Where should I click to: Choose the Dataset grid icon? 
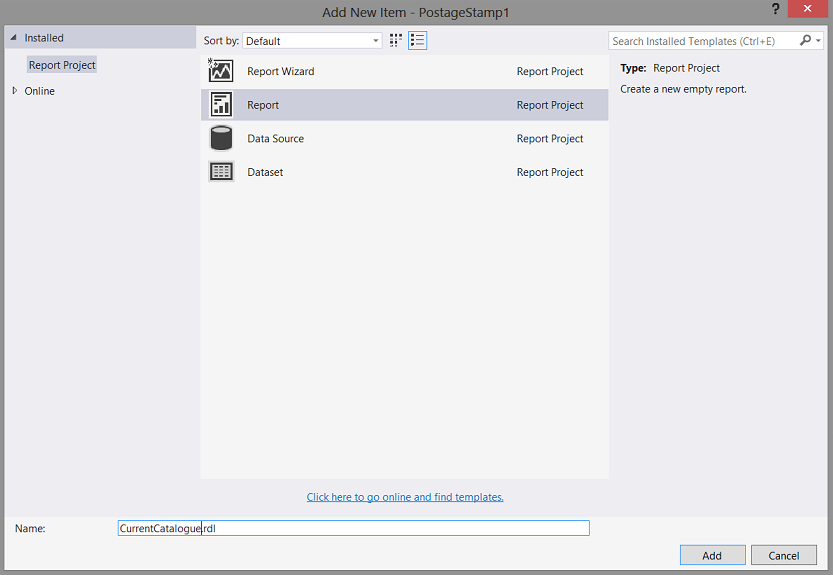pos(220,172)
